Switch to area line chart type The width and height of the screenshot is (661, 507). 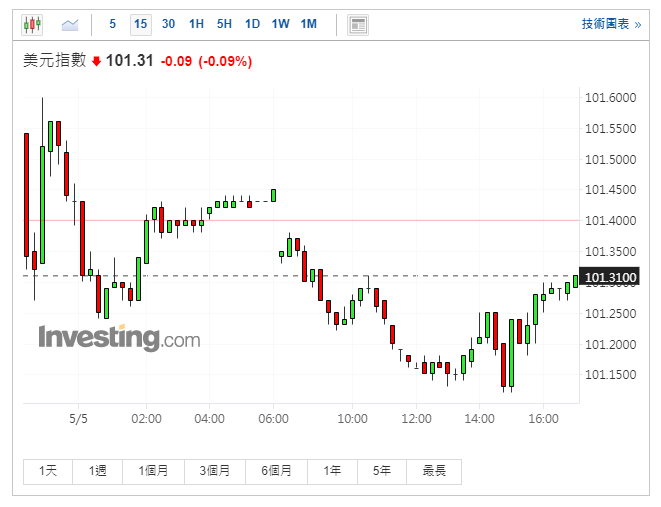coord(70,24)
